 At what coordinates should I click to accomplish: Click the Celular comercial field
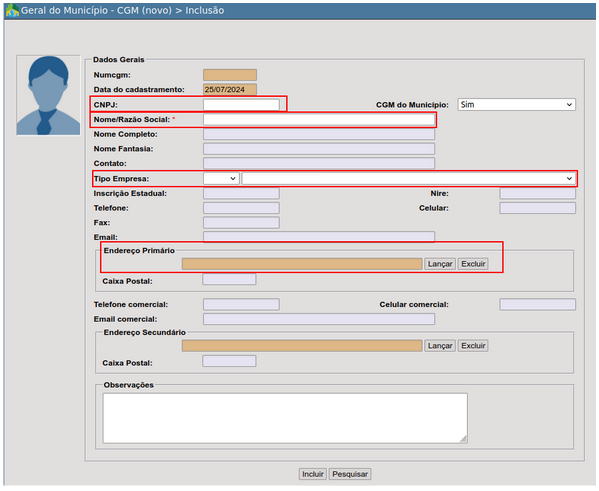(537, 304)
